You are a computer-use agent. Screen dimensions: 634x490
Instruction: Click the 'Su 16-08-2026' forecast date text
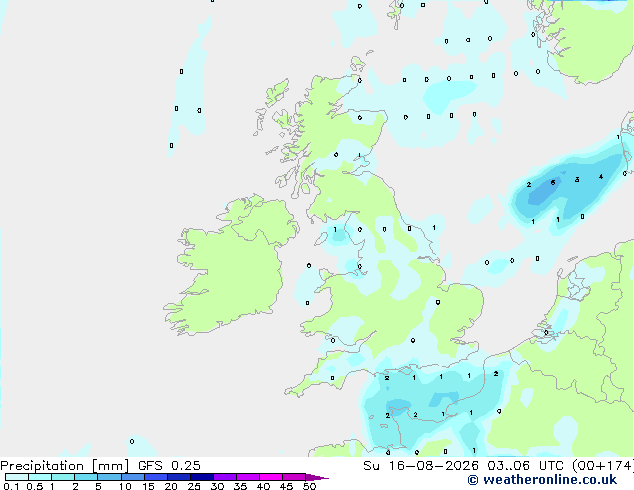(x=421, y=466)
